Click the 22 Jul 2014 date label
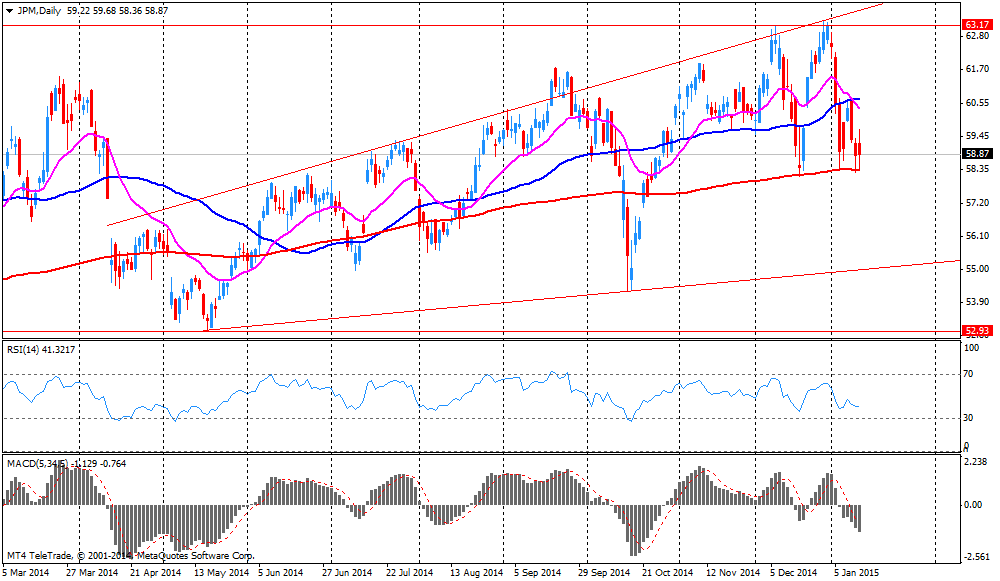1000x581 pixels. click(409, 573)
